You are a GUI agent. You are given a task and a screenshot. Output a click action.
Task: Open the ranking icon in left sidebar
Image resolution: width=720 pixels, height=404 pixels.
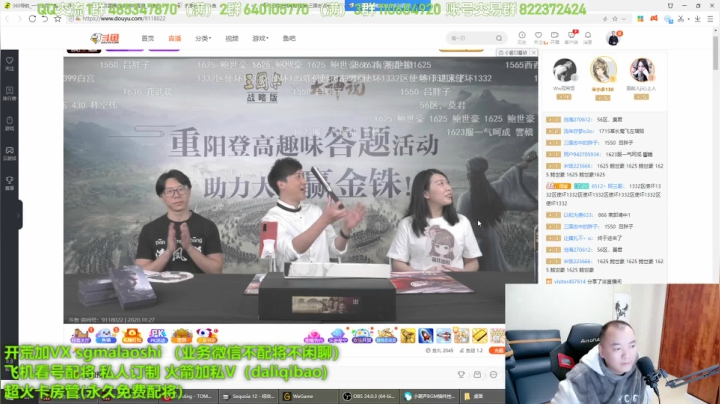[10, 93]
